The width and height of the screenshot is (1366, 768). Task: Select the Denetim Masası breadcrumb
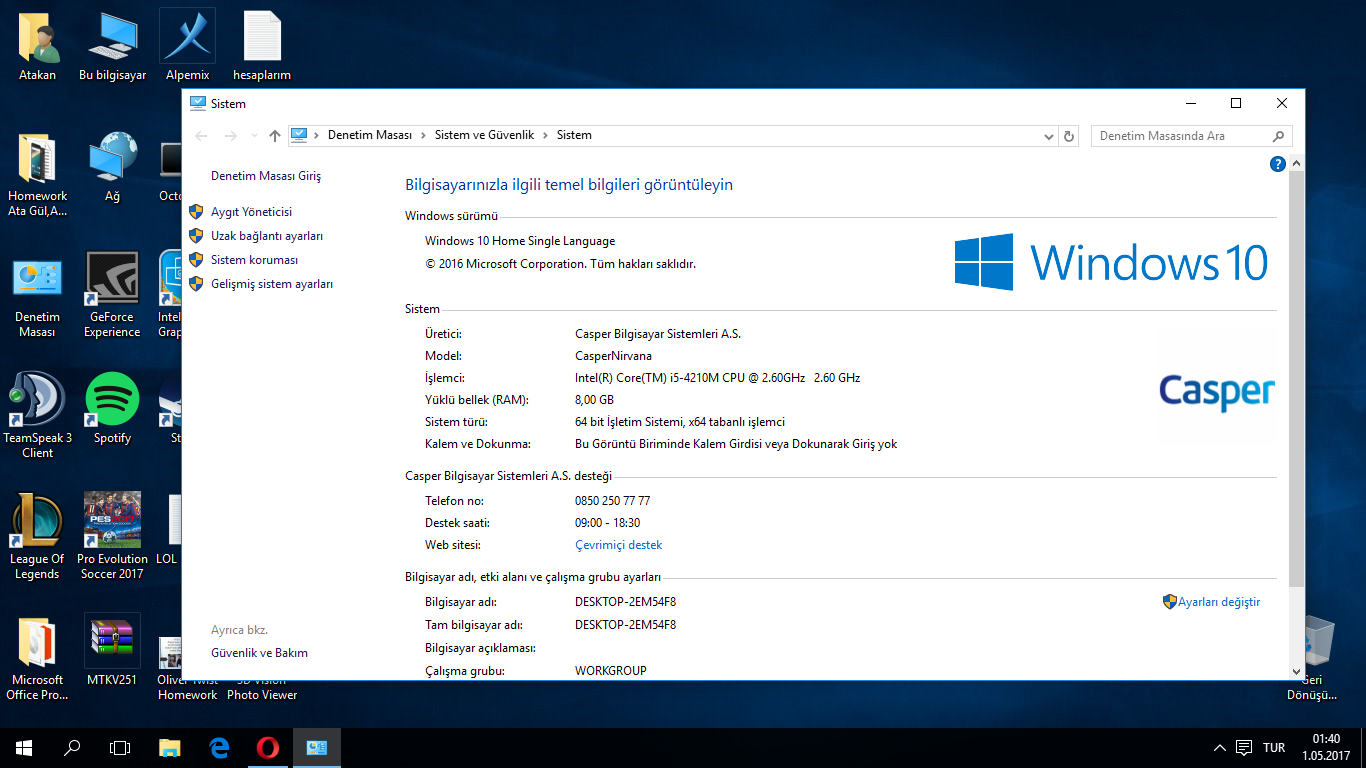(369, 135)
